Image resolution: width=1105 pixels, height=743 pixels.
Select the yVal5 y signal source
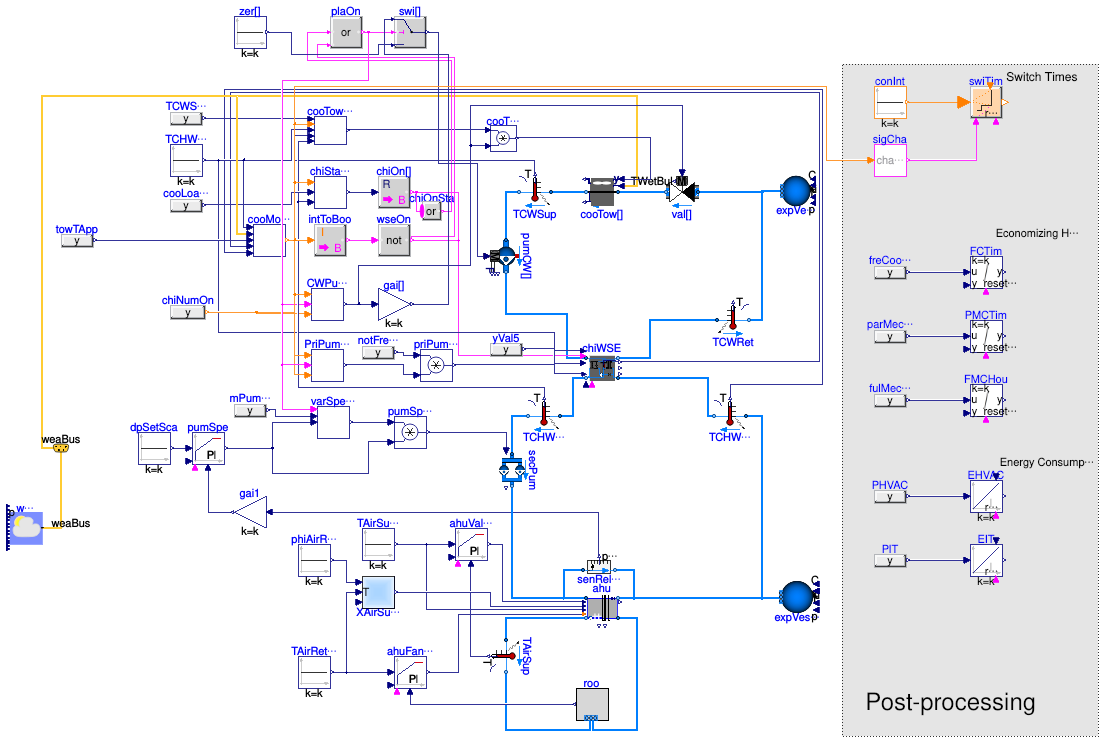pyautogui.click(x=506, y=350)
